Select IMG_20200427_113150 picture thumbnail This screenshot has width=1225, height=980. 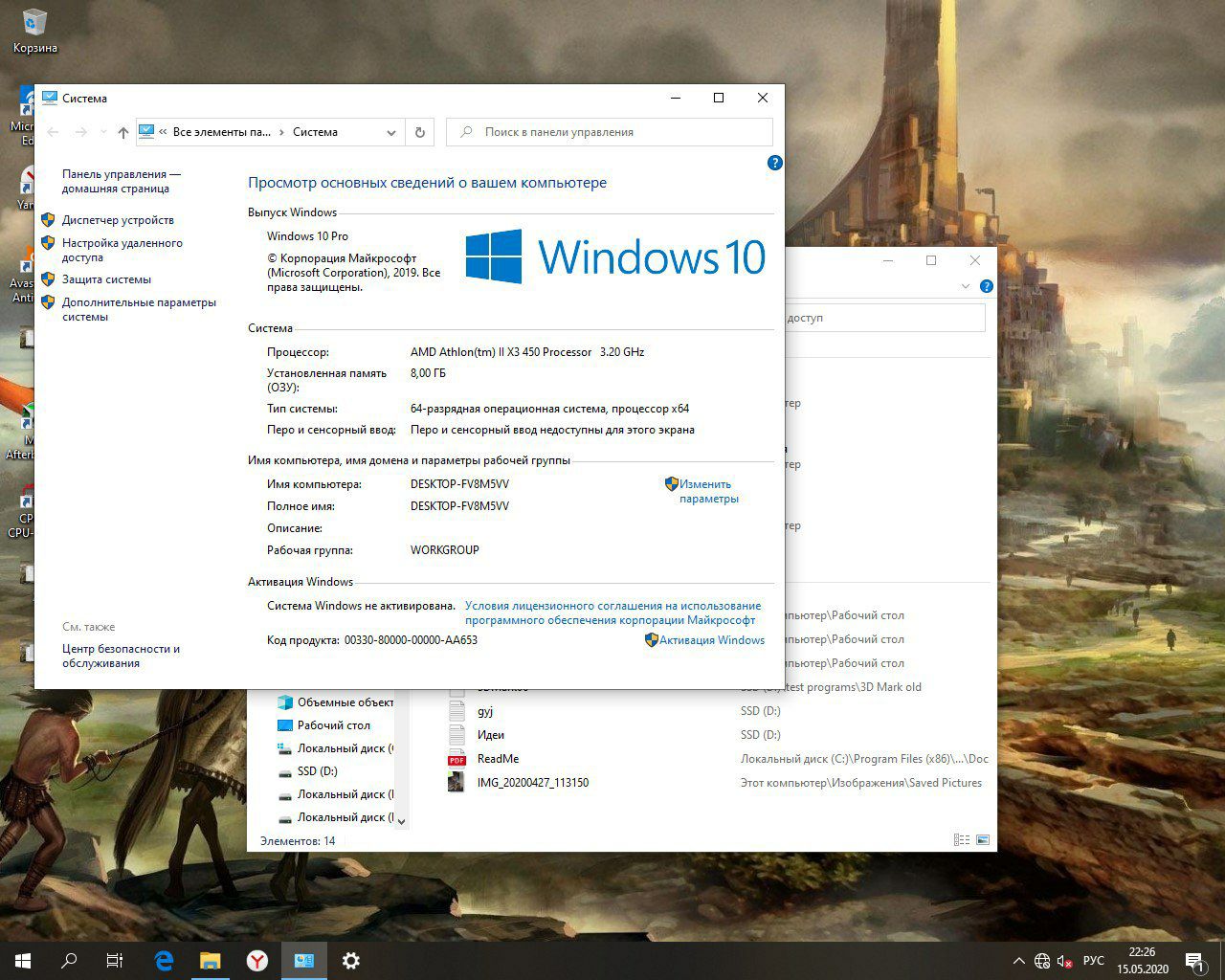click(x=457, y=783)
